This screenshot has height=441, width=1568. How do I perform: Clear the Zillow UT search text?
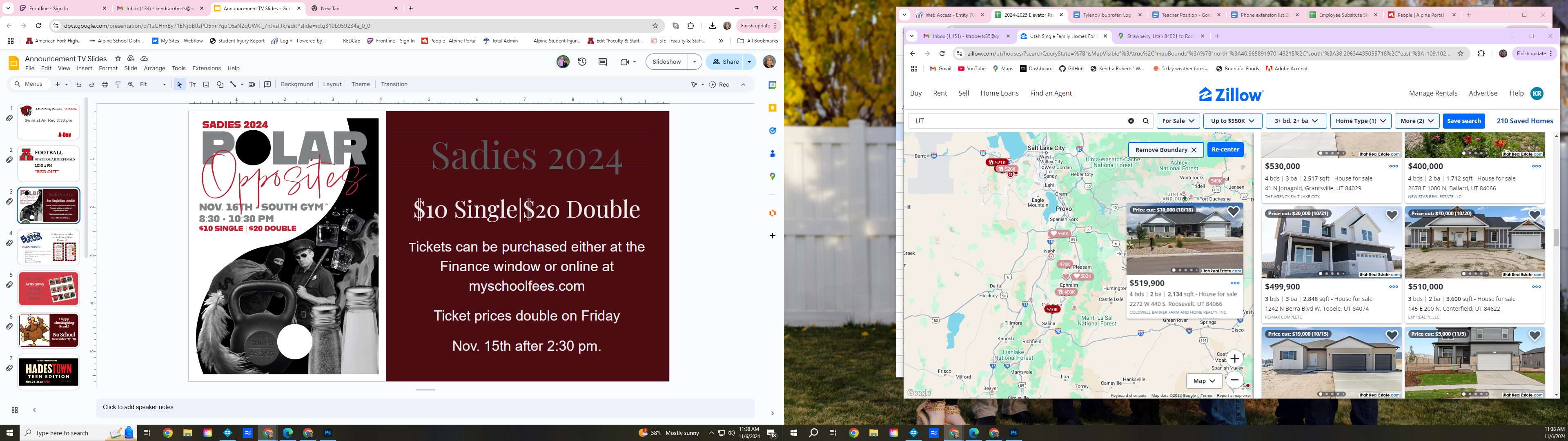pos(1131,121)
